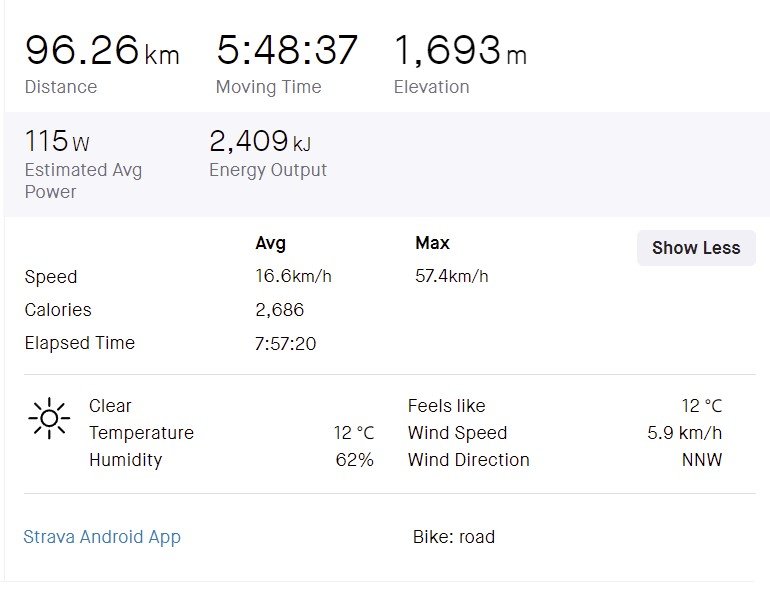Open the Strava Android App link
The image size is (770, 596).
pos(102,537)
